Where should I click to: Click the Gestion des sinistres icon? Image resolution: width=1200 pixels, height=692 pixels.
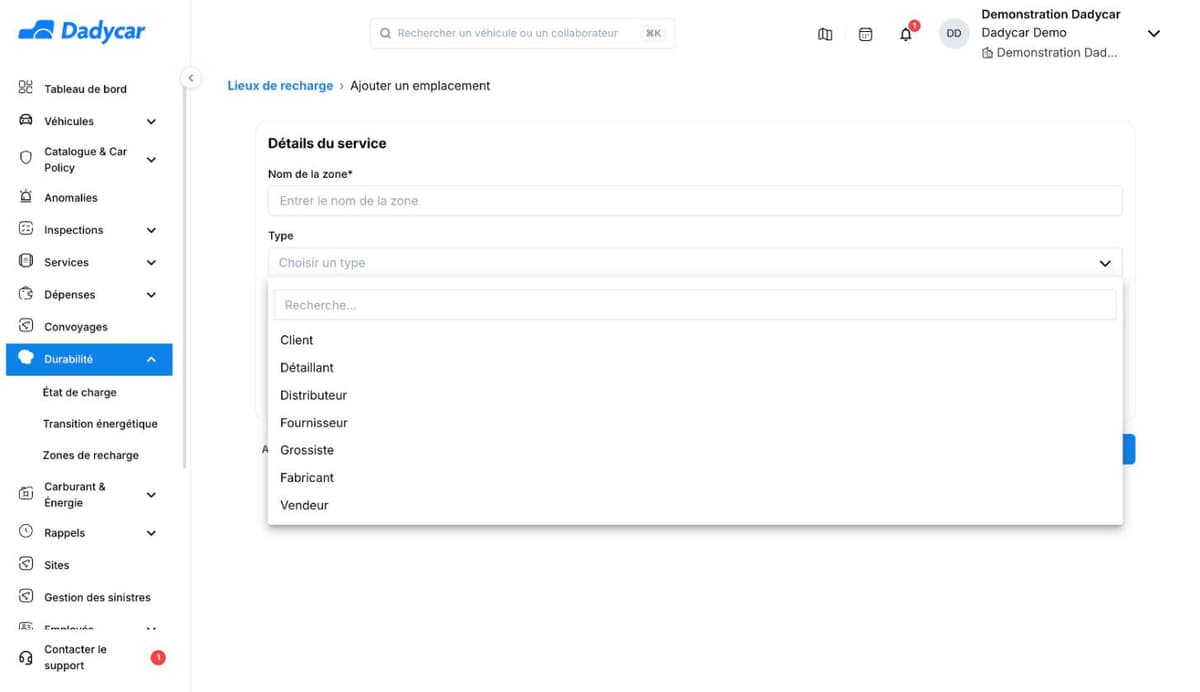tap(26, 596)
